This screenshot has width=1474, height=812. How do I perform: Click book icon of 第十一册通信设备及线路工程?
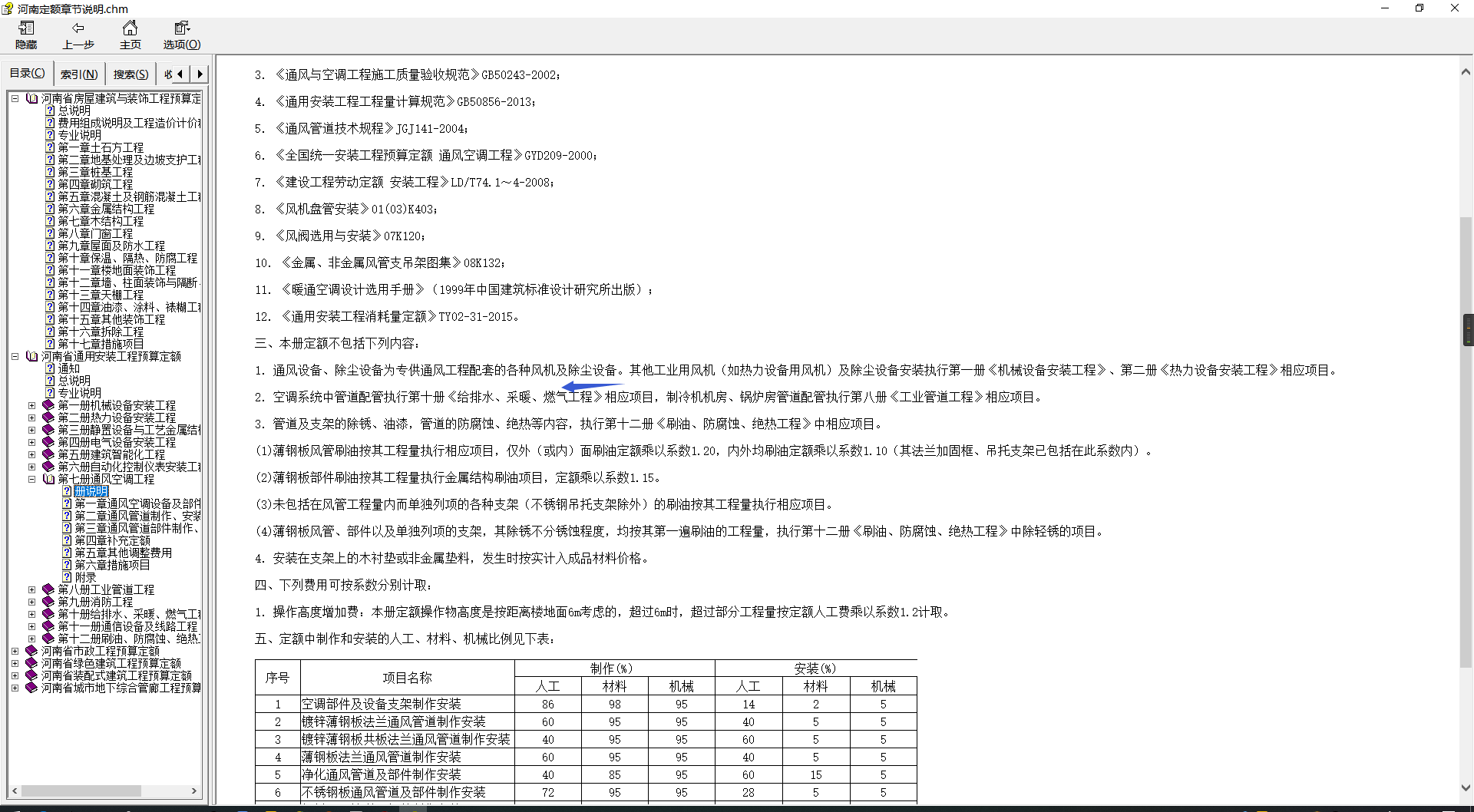48,626
